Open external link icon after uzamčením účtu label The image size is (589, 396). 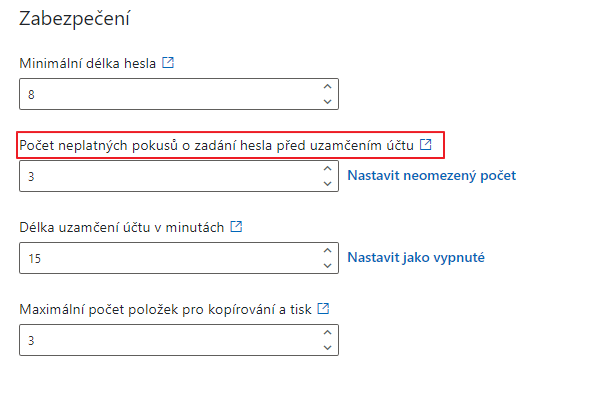point(426,144)
